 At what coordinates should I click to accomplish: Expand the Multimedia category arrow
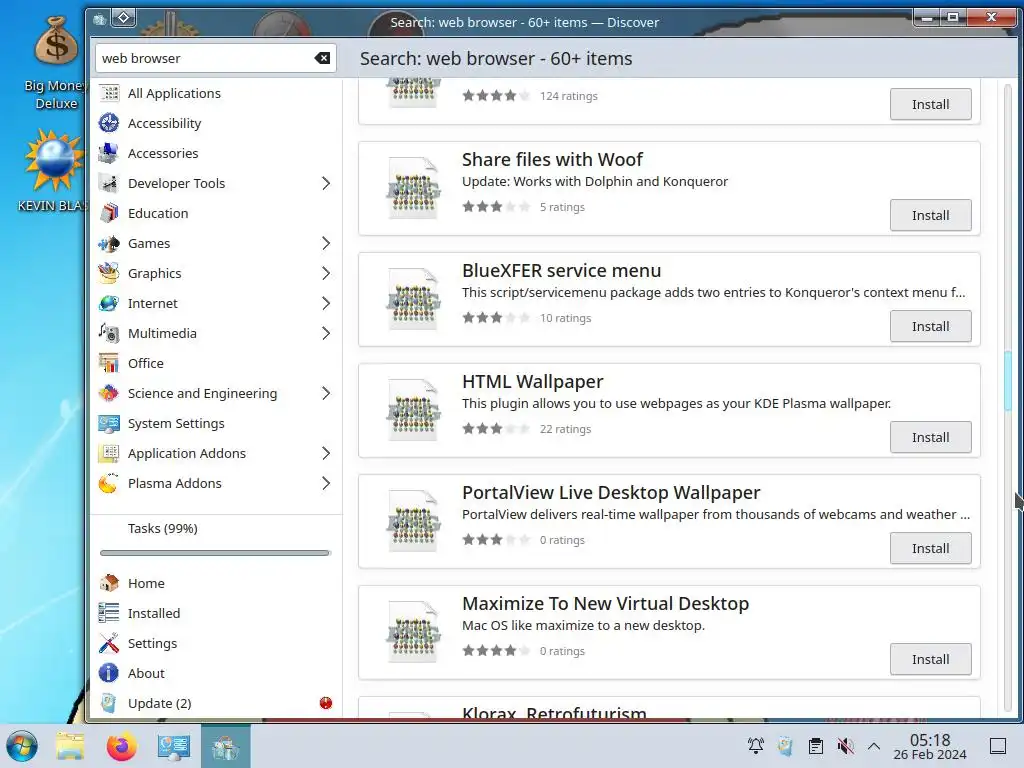tap(326, 334)
